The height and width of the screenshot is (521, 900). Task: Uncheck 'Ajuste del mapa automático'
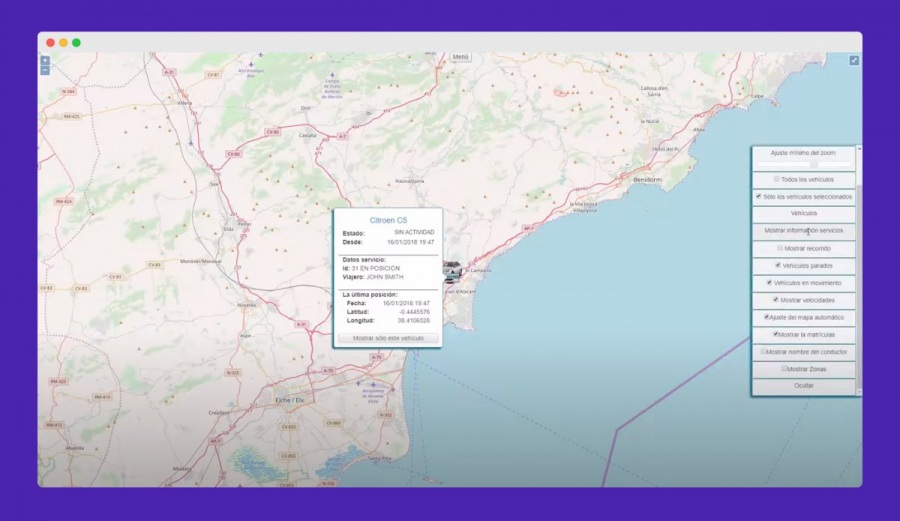pyautogui.click(x=766, y=317)
